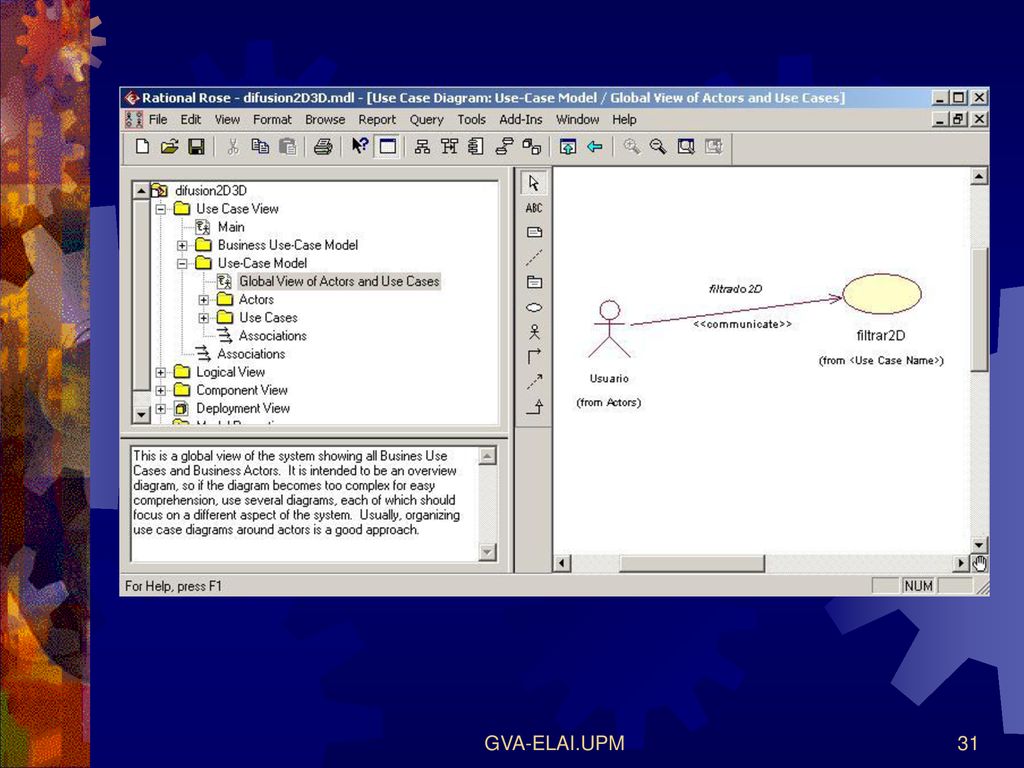Expand the Actors folder
Image resolution: width=1024 pixels, height=768 pixels.
(x=204, y=300)
